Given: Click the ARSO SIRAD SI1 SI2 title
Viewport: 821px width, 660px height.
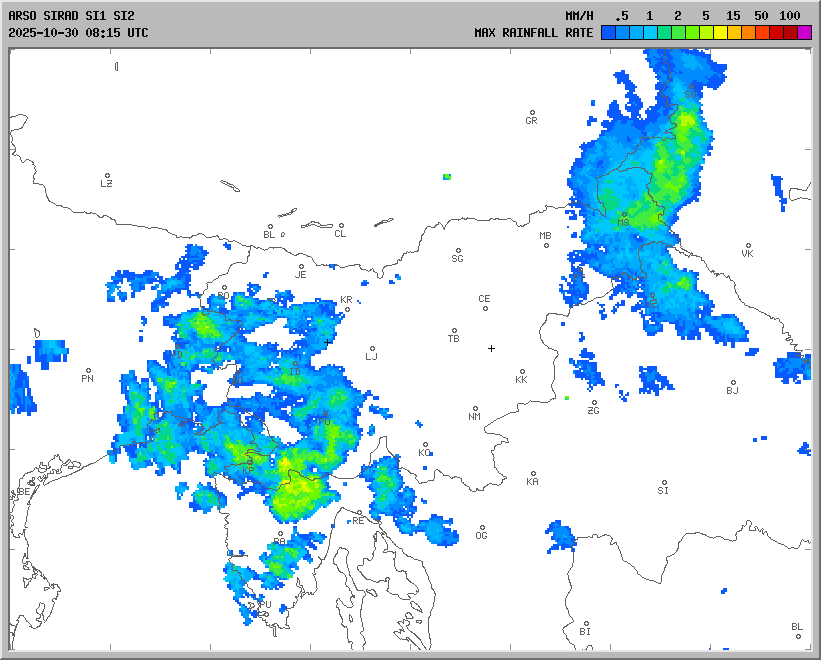Looking at the screenshot, I should 71,16.
